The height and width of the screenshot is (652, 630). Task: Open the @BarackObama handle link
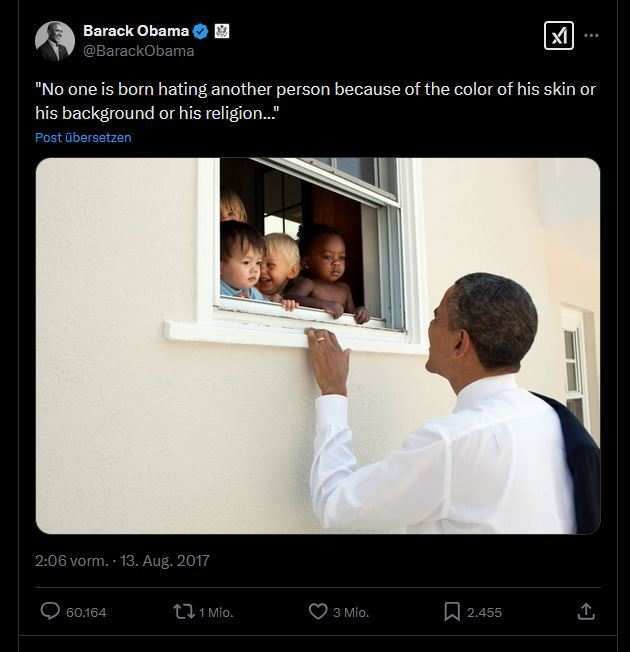click(139, 51)
